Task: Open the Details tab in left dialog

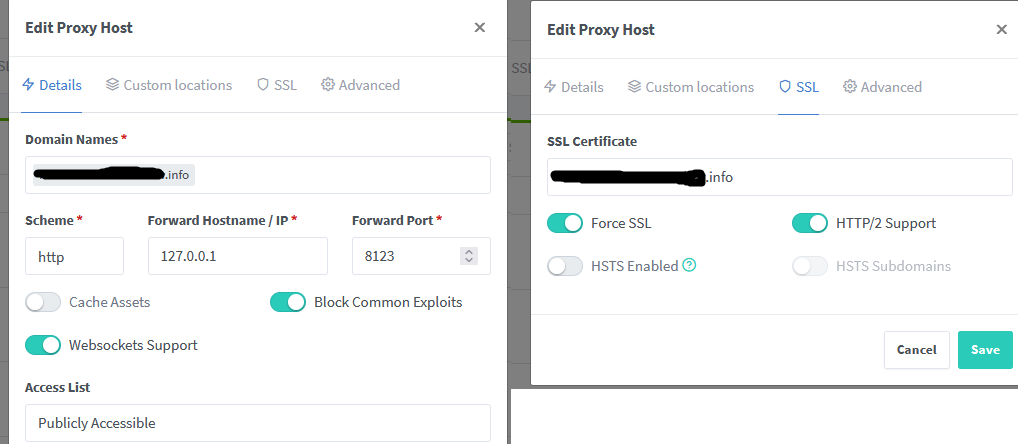Action: [52, 85]
